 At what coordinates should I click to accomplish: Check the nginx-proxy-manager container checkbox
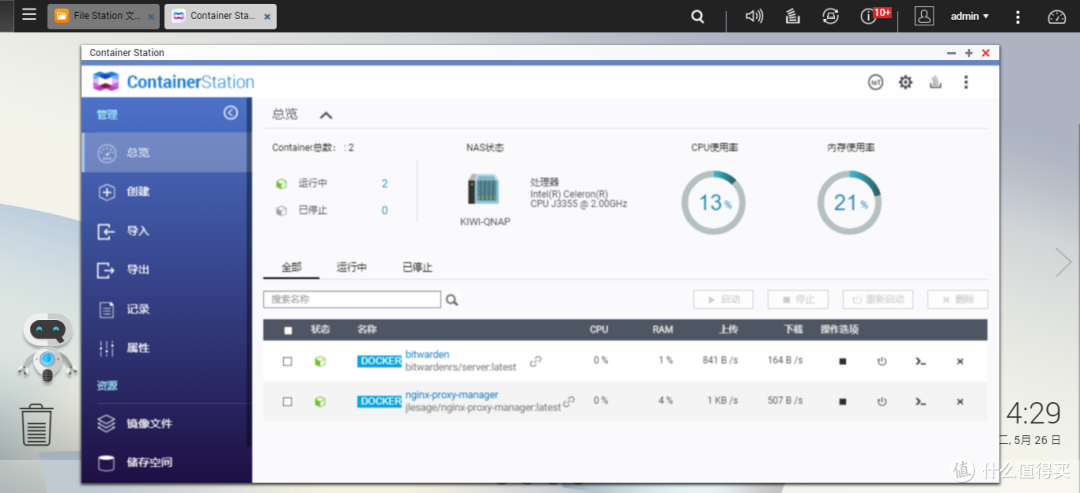tap(288, 401)
